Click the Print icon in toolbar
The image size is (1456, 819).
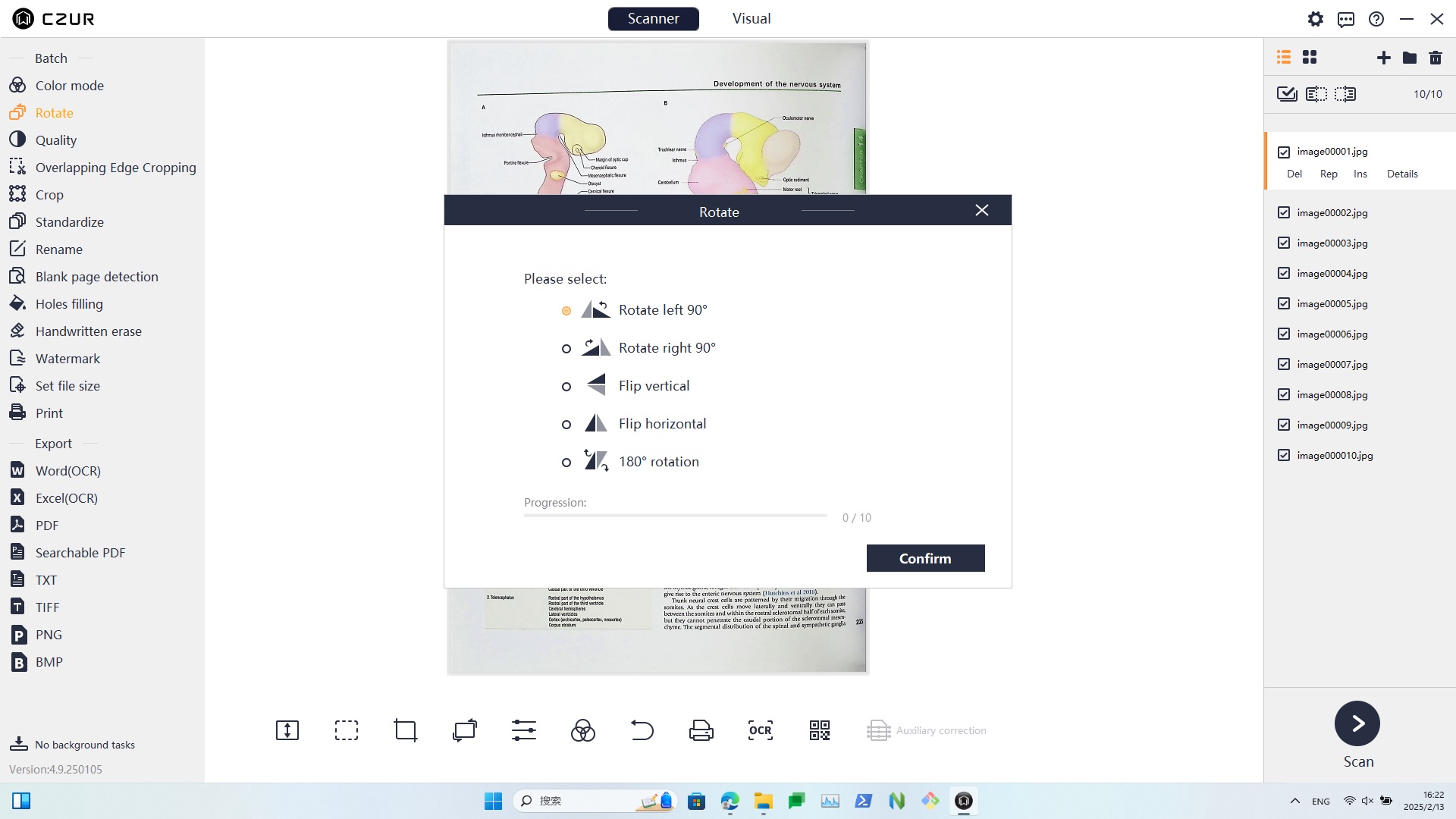pos(701,730)
